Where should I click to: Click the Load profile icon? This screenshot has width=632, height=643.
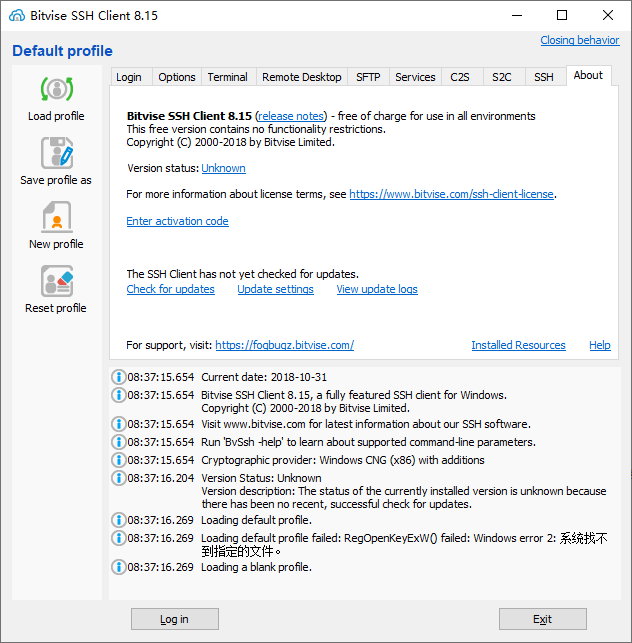[x=57, y=89]
